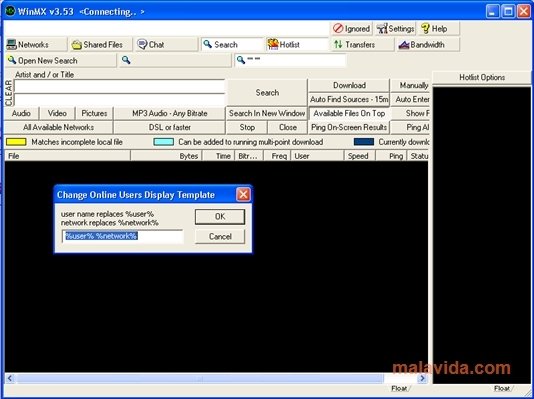Click Hotlist Options header
The height and width of the screenshot is (399, 534).
tap(482, 77)
